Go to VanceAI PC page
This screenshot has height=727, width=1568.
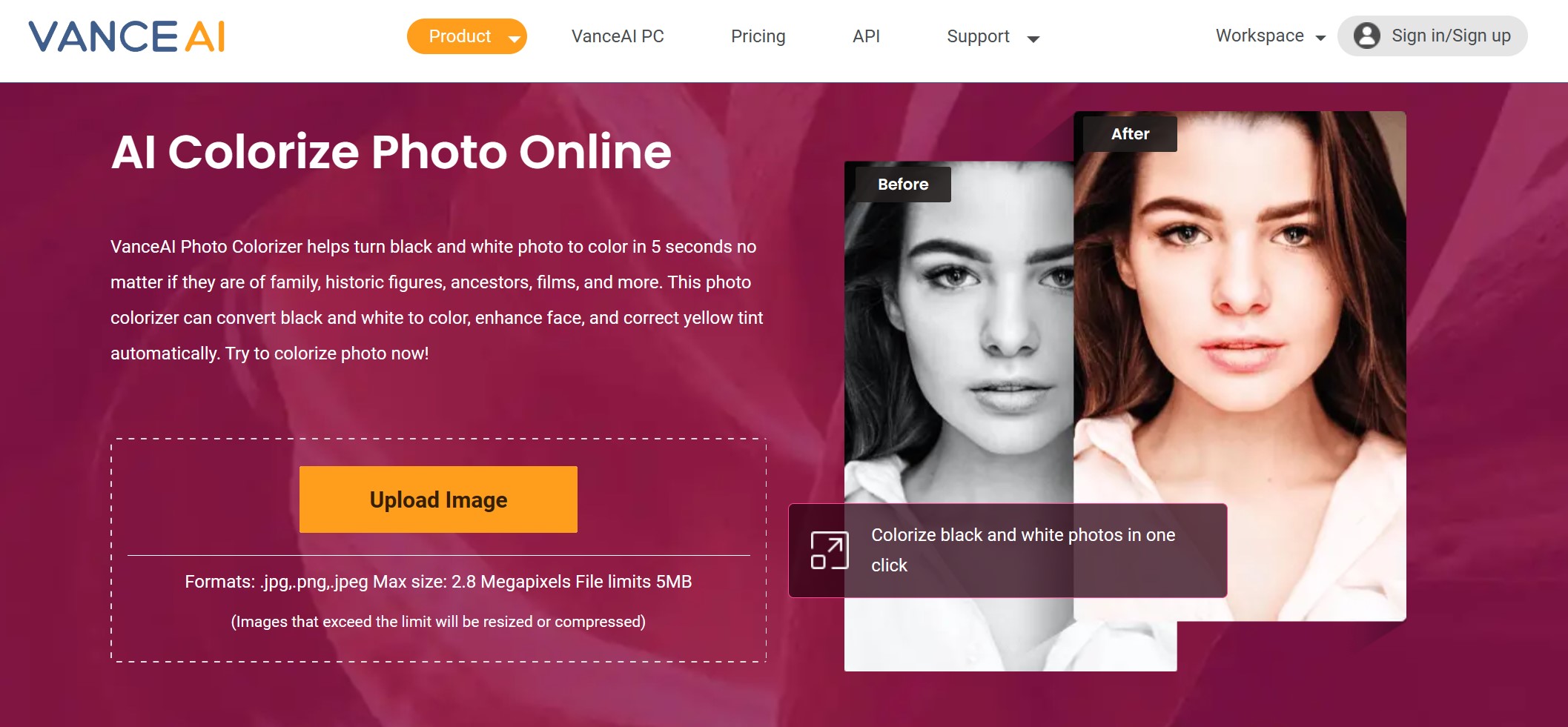click(618, 36)
